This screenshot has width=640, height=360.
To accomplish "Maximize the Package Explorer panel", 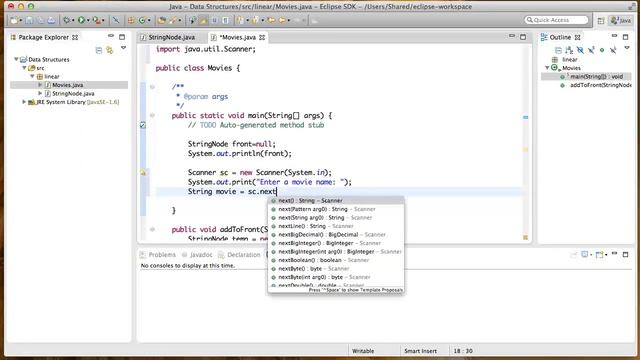I will pyautogui.click(x=122, y=37).
